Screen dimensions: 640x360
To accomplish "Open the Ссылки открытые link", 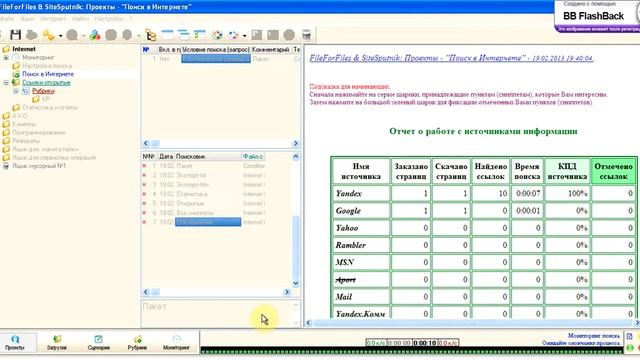I will point(46,82).
